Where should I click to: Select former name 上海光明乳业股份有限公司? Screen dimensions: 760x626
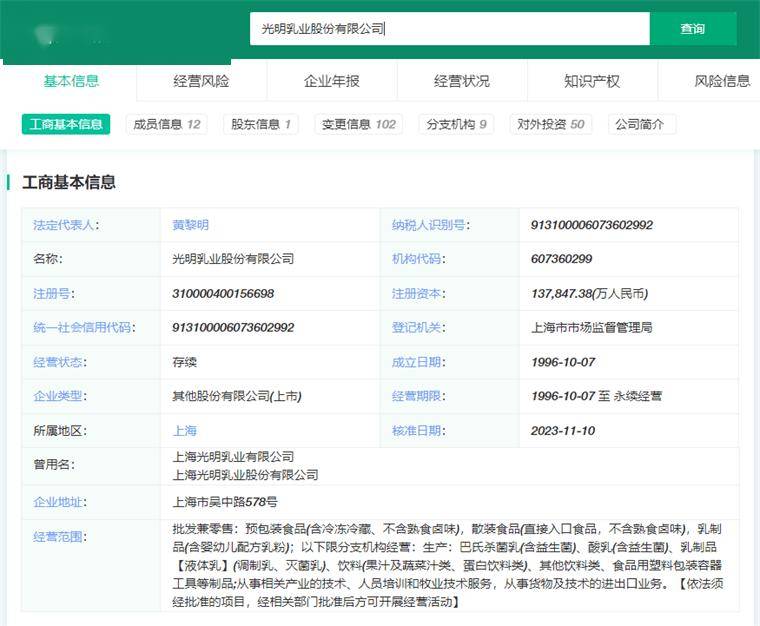[x=245, y=475]
